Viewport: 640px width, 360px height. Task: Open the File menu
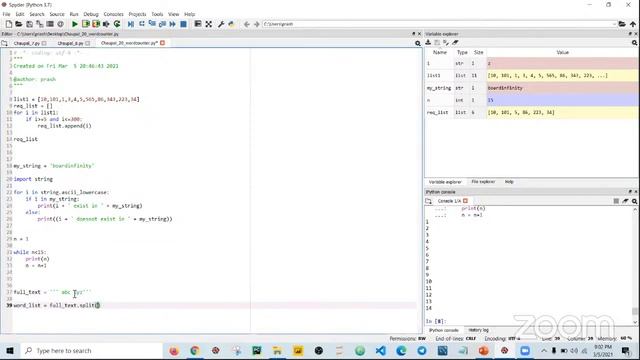click(6, 14)
